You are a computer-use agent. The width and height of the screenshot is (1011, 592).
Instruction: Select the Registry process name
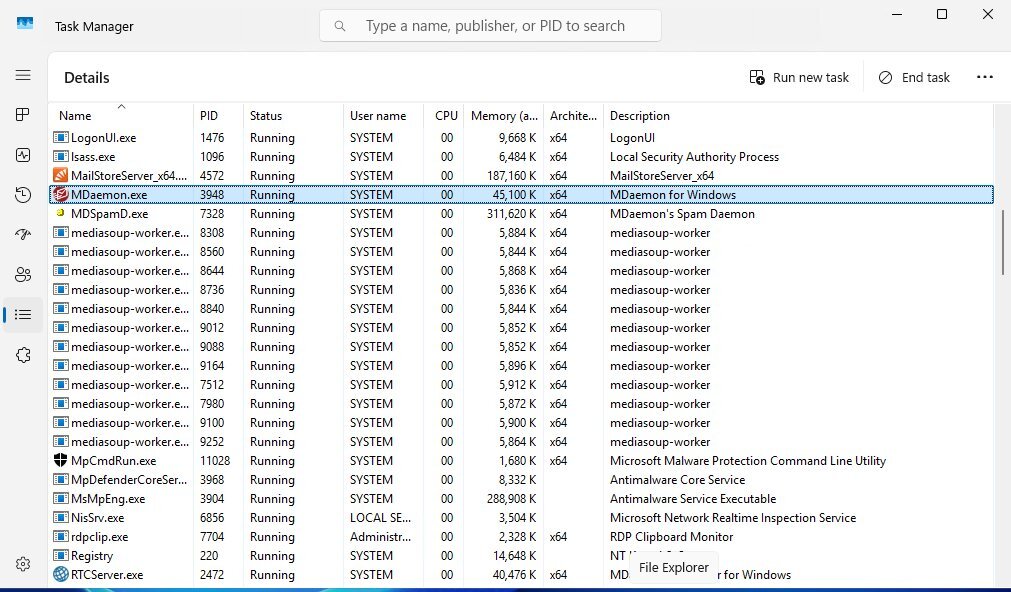point(92,556)
